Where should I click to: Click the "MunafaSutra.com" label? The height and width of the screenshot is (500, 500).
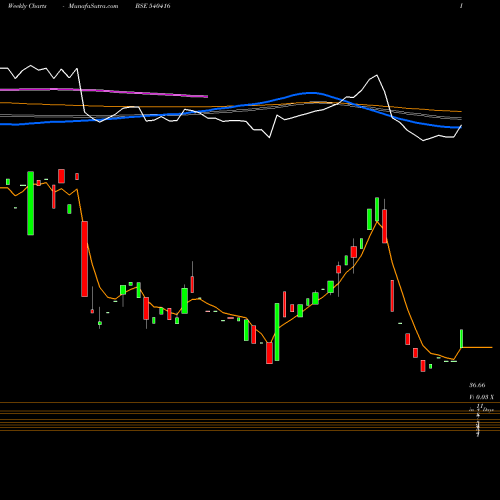pos(93,6)
